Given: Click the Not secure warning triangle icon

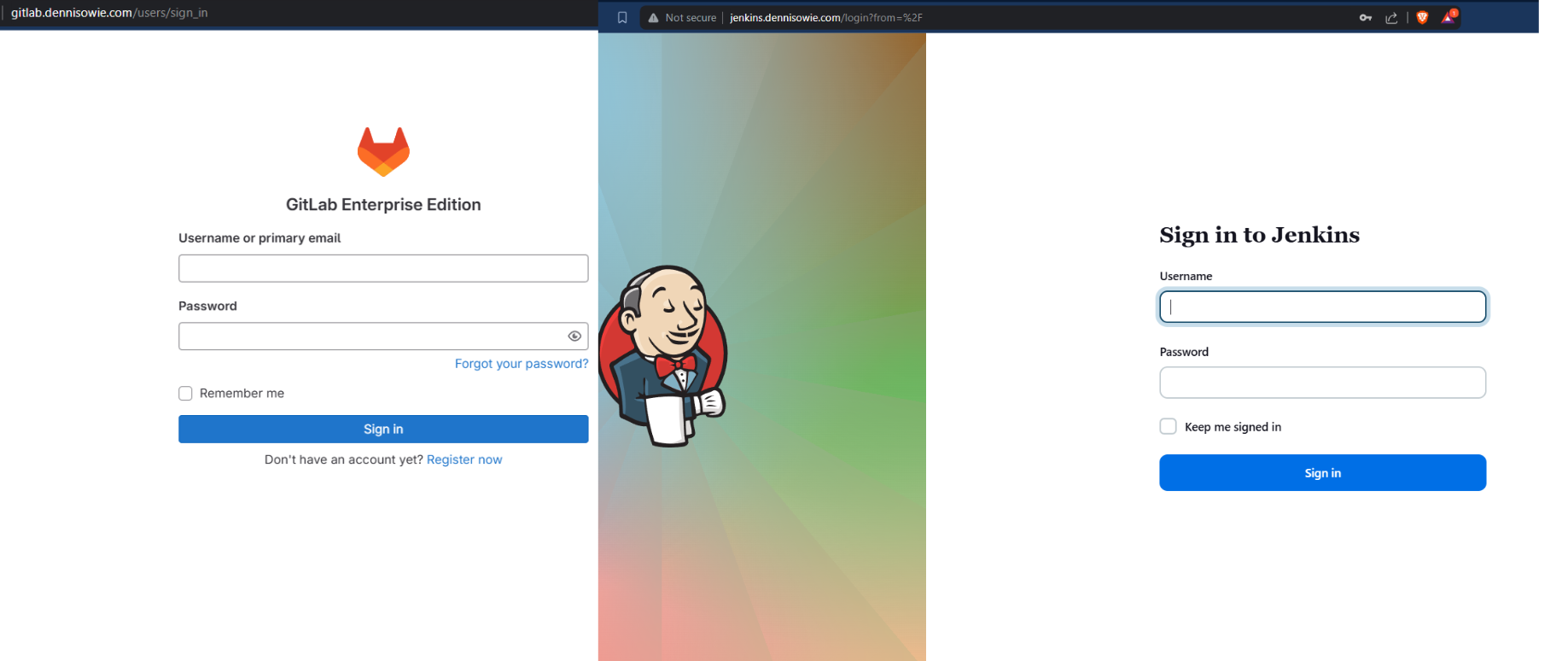Looking at the screenshot, I should click(653, 18).
